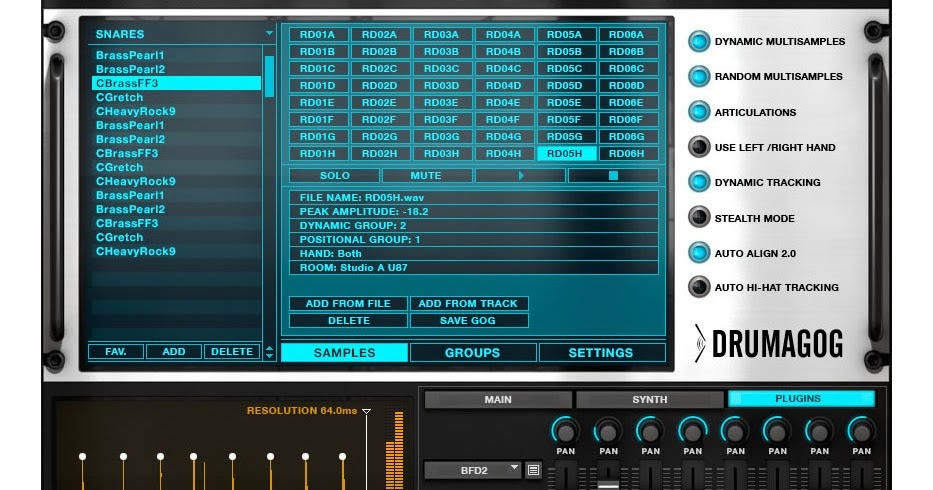Select sample cell RD03D

click(442, 86)
